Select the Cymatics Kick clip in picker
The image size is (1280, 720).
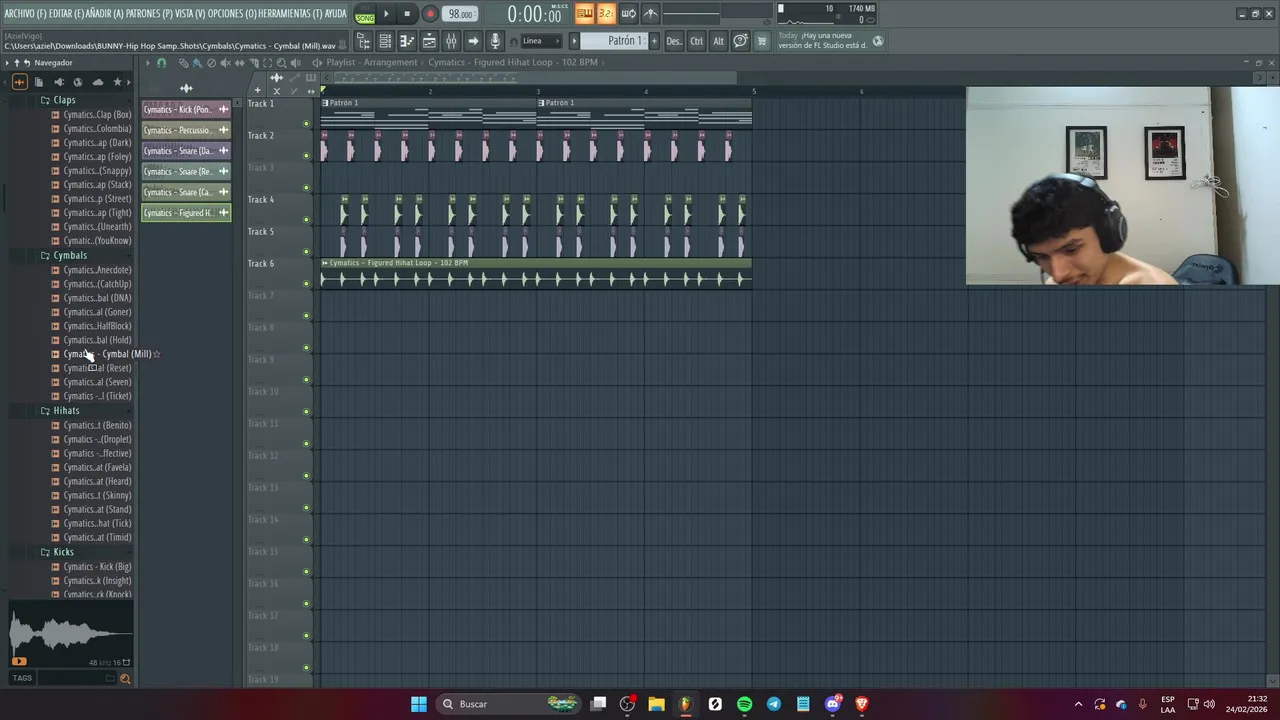[186, 109]
